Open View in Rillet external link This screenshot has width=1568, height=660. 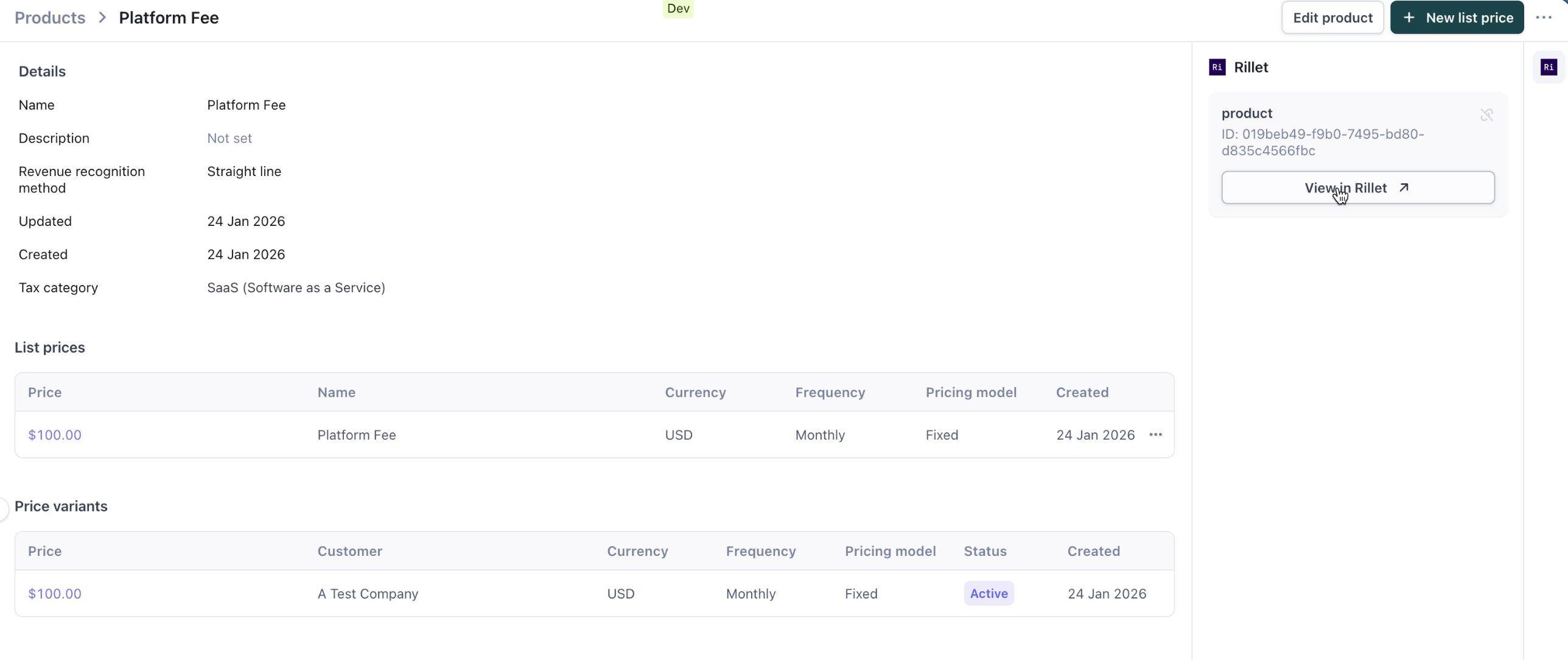point(1357,188)
